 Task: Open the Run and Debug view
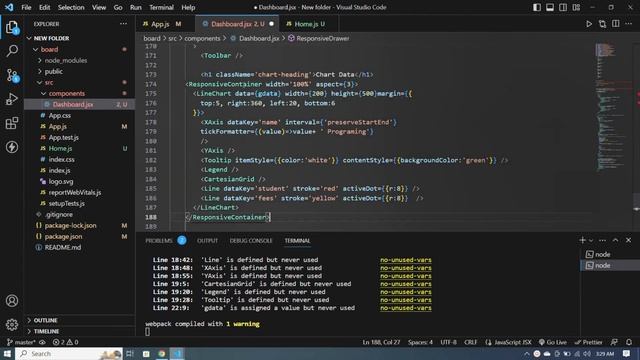(12, 99)
